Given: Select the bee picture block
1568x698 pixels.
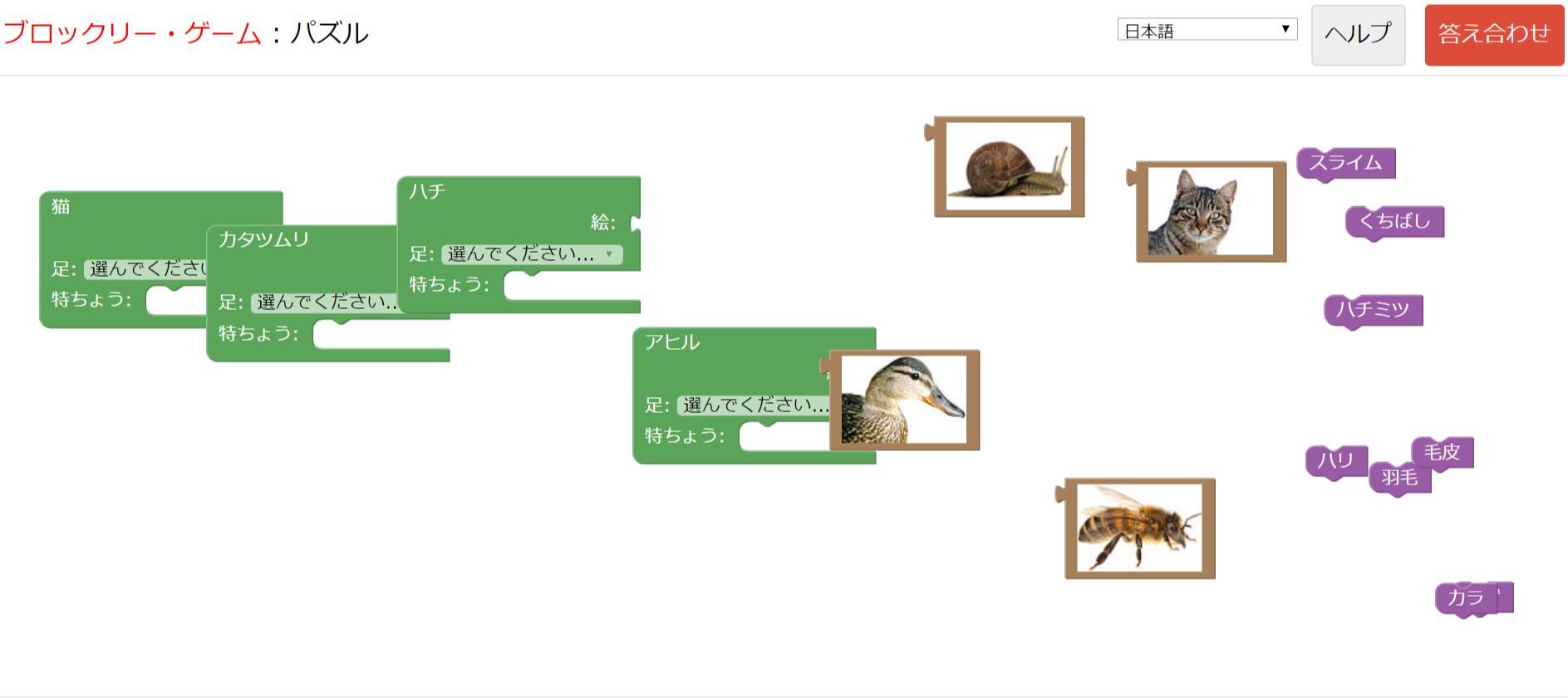Looking at the screenshot, I should pos(1139,528).
